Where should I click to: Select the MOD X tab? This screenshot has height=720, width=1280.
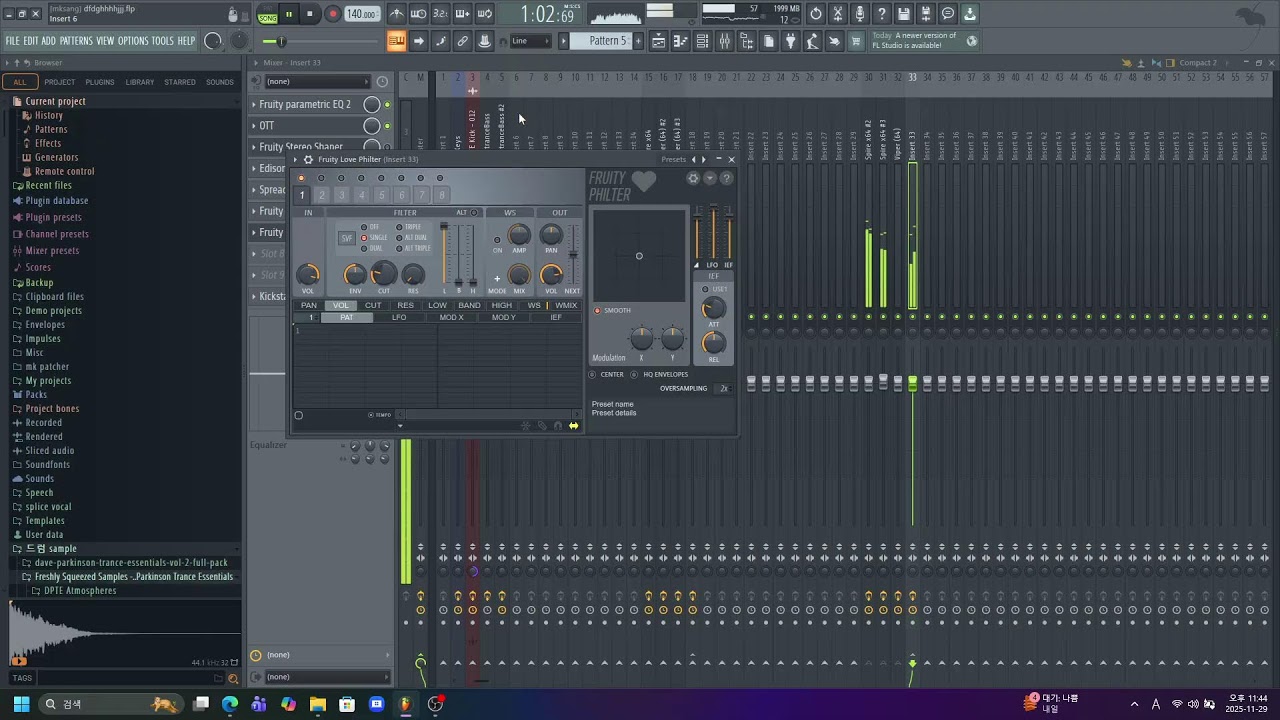point(452,318)
